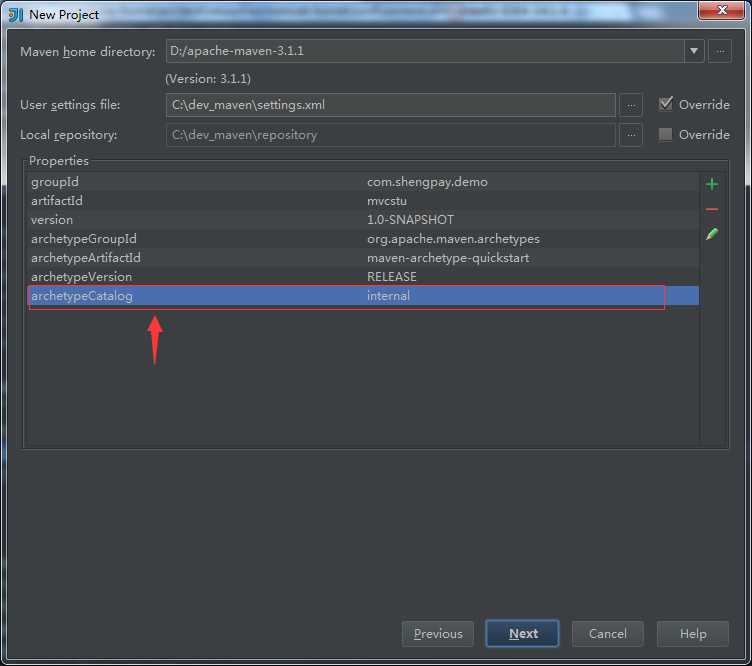Browse for Maven home directory

(x=720, y=51)
